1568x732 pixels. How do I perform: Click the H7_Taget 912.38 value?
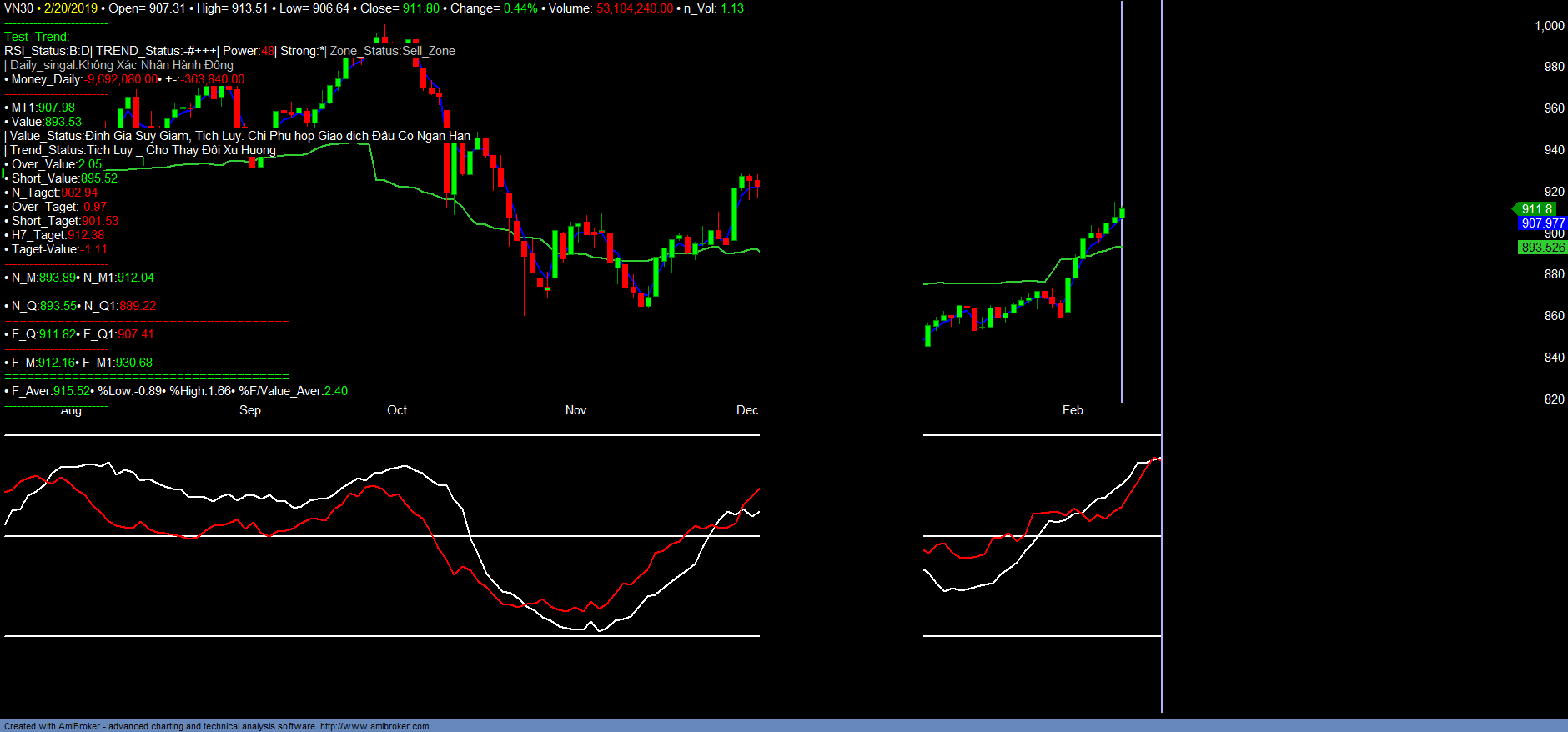coord(86,235)
